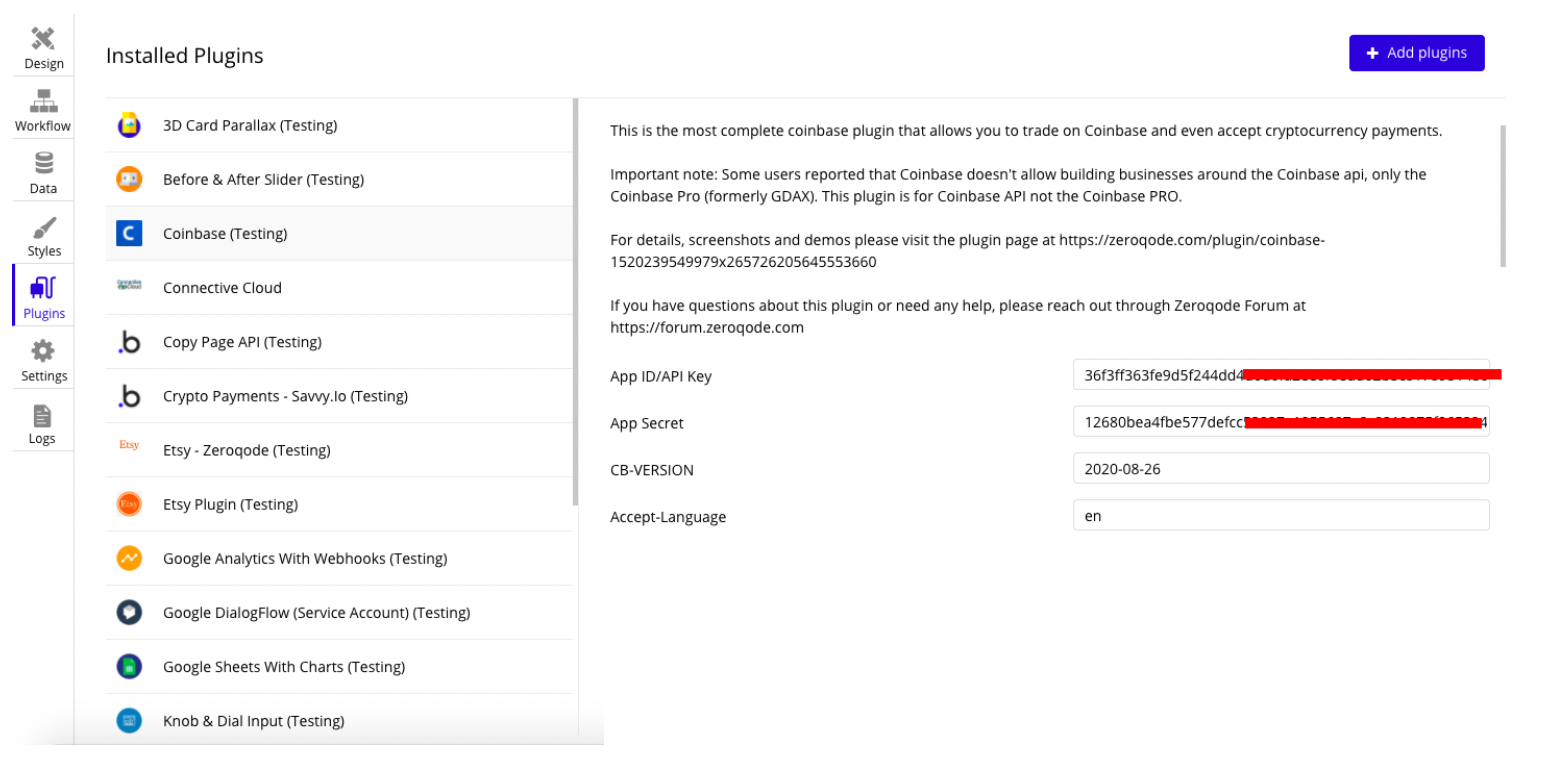Click the Before & After Slider plugin icon
1546x772 pixels.
tap(129, 179)
